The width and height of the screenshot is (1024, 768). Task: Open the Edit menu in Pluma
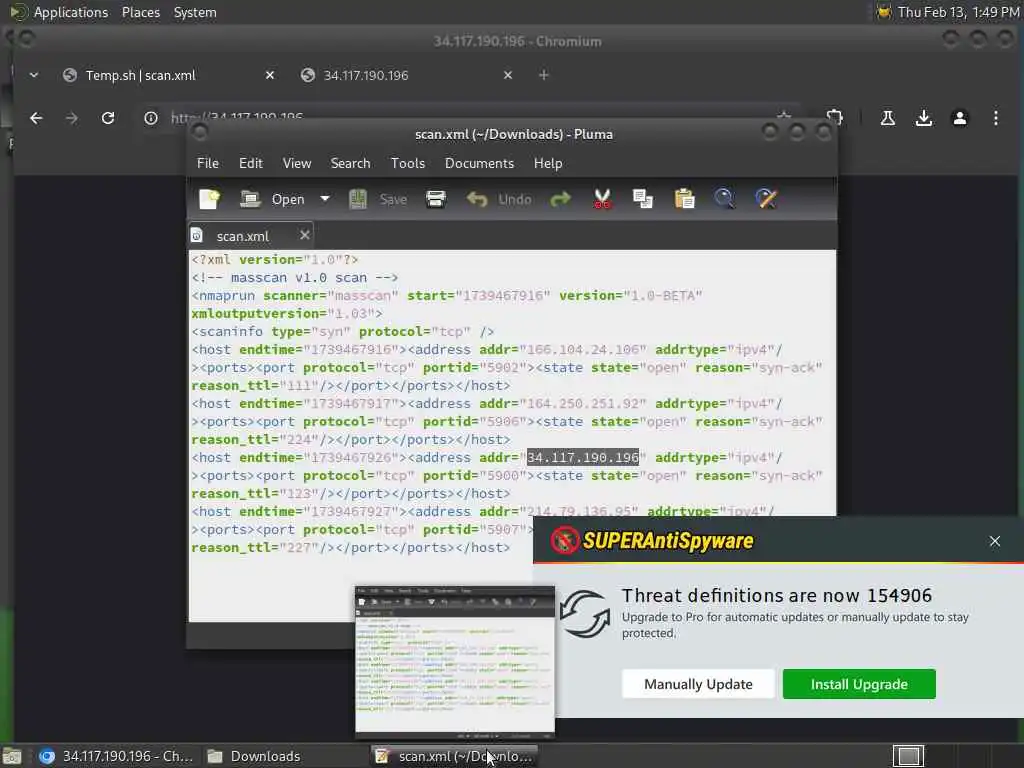point(251,163)
